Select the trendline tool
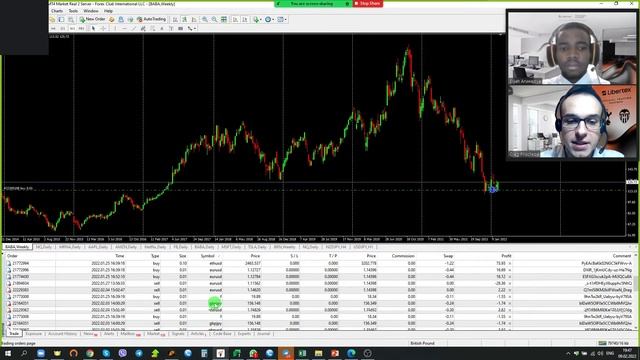Screen dimensions: 640x360 133,29
